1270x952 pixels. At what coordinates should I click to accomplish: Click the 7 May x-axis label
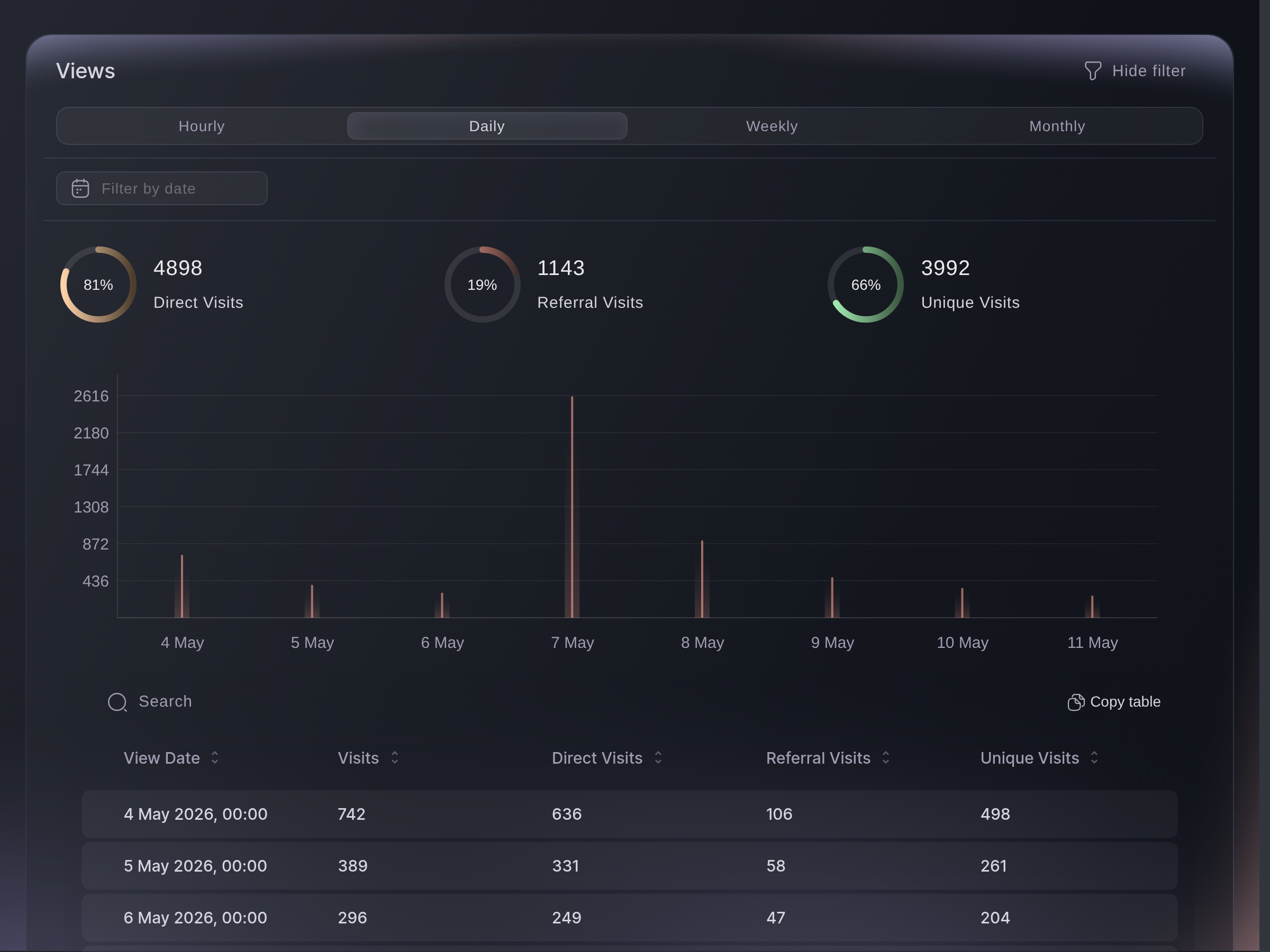click(573, 642)
